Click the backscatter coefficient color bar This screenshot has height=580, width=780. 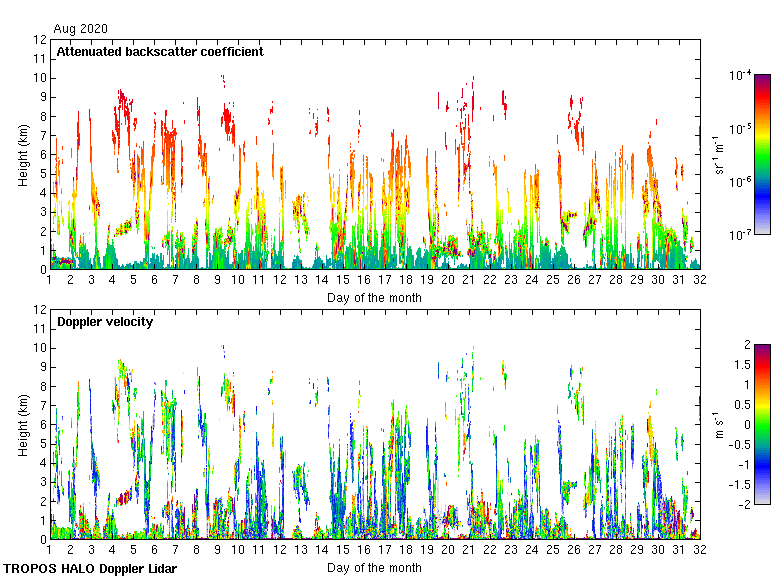(x=762, y=154)
